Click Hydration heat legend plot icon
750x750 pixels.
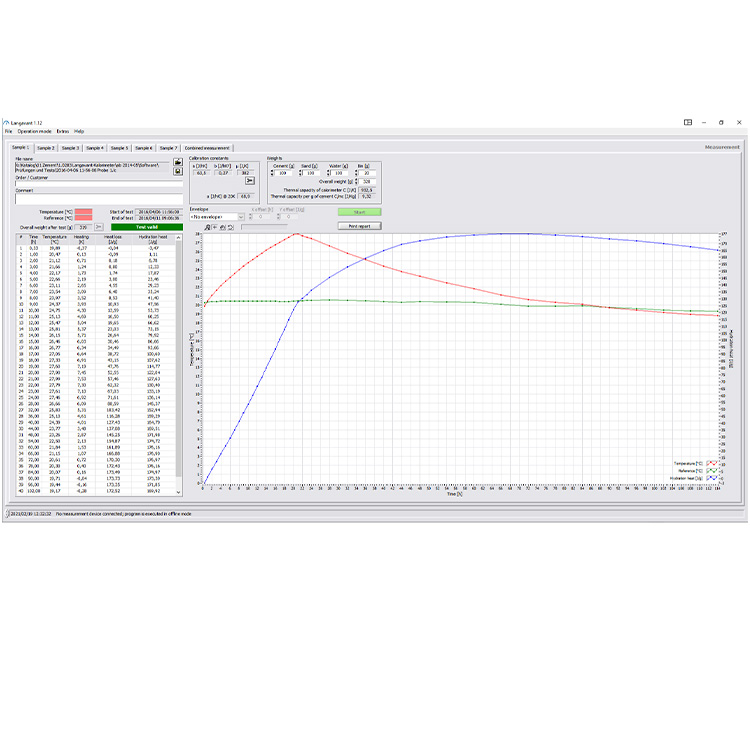[x=711, y=479]
